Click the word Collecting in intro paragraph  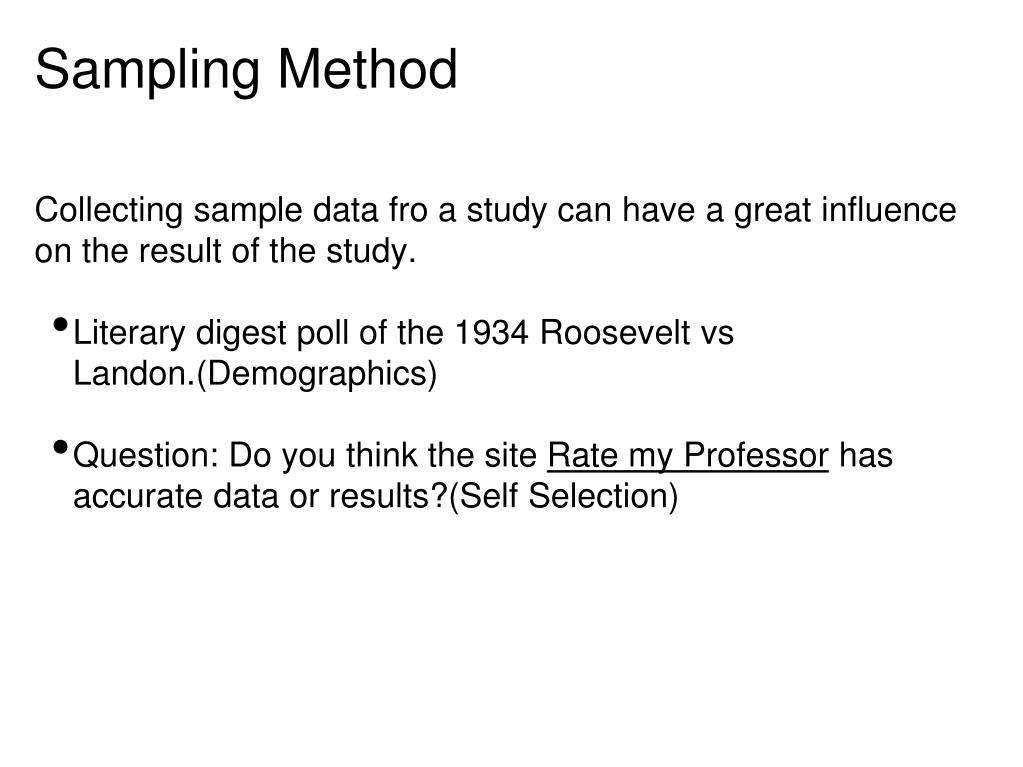pos(109,211)
